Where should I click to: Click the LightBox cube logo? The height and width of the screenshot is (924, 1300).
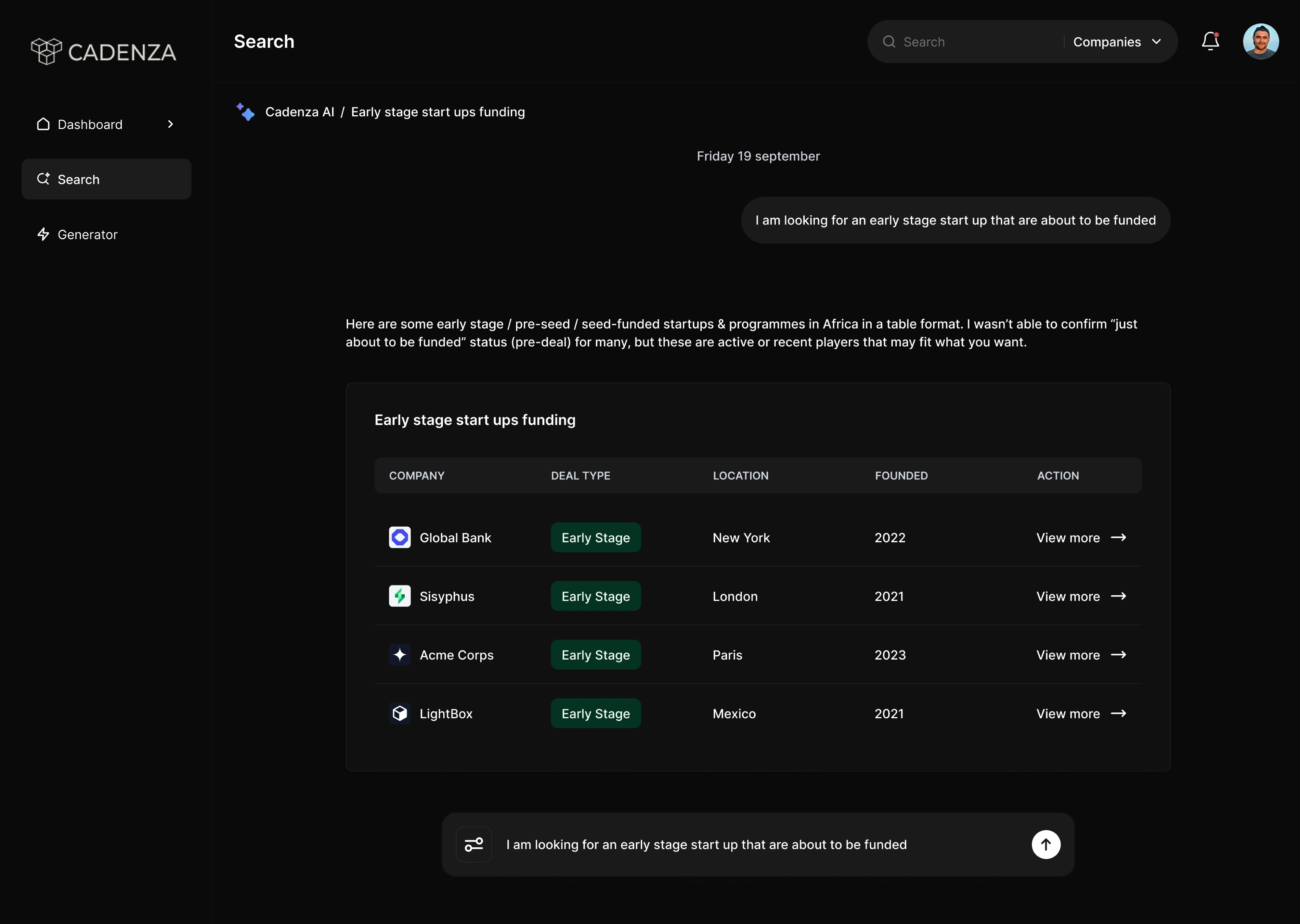pyautogui.click(x=399, y=713)
